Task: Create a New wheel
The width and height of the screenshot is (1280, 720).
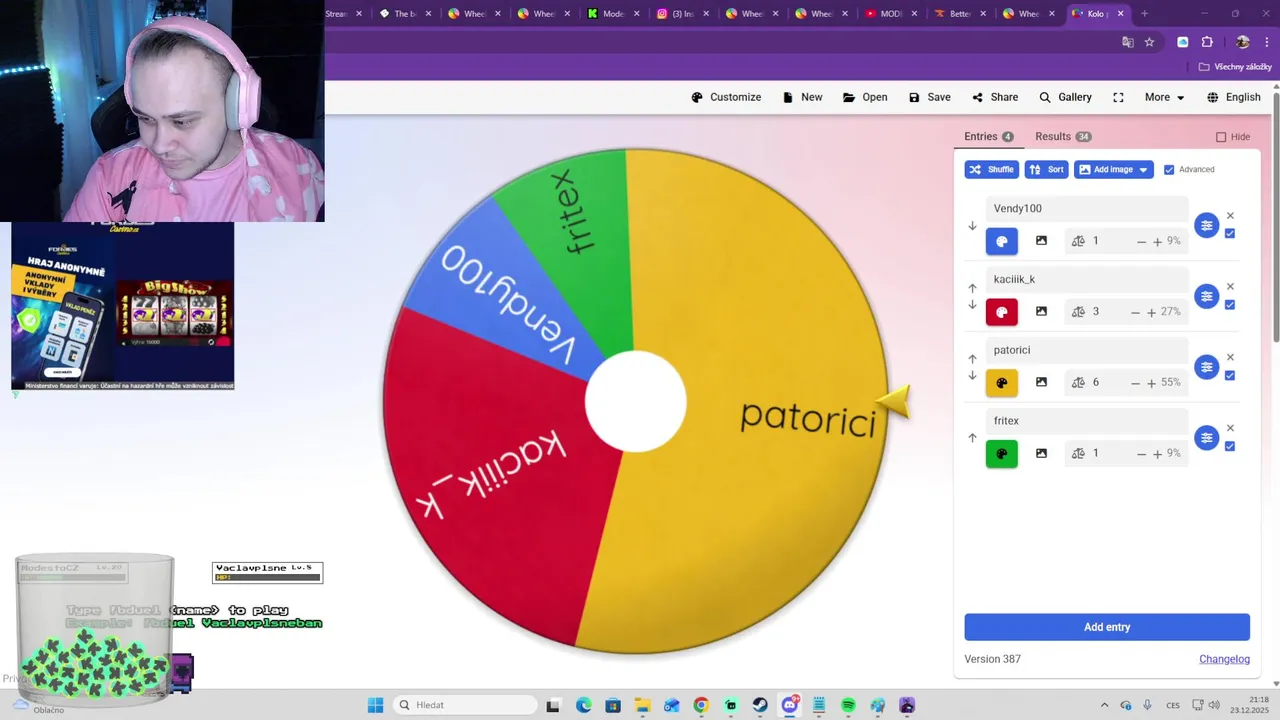Action: (802, 97)
